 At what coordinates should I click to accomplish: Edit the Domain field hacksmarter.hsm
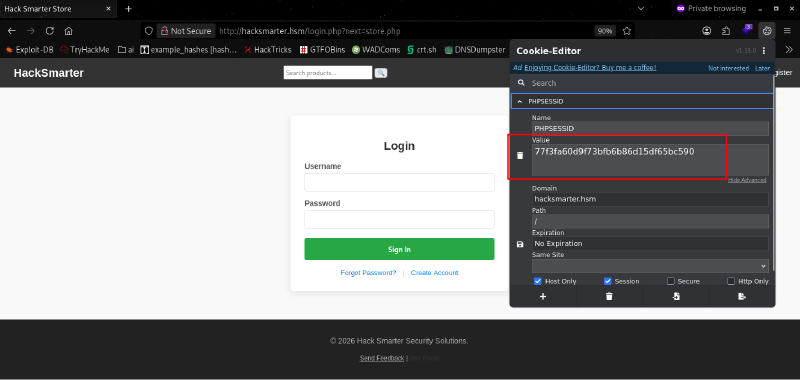pyautogui.click(x=650, y=199)
